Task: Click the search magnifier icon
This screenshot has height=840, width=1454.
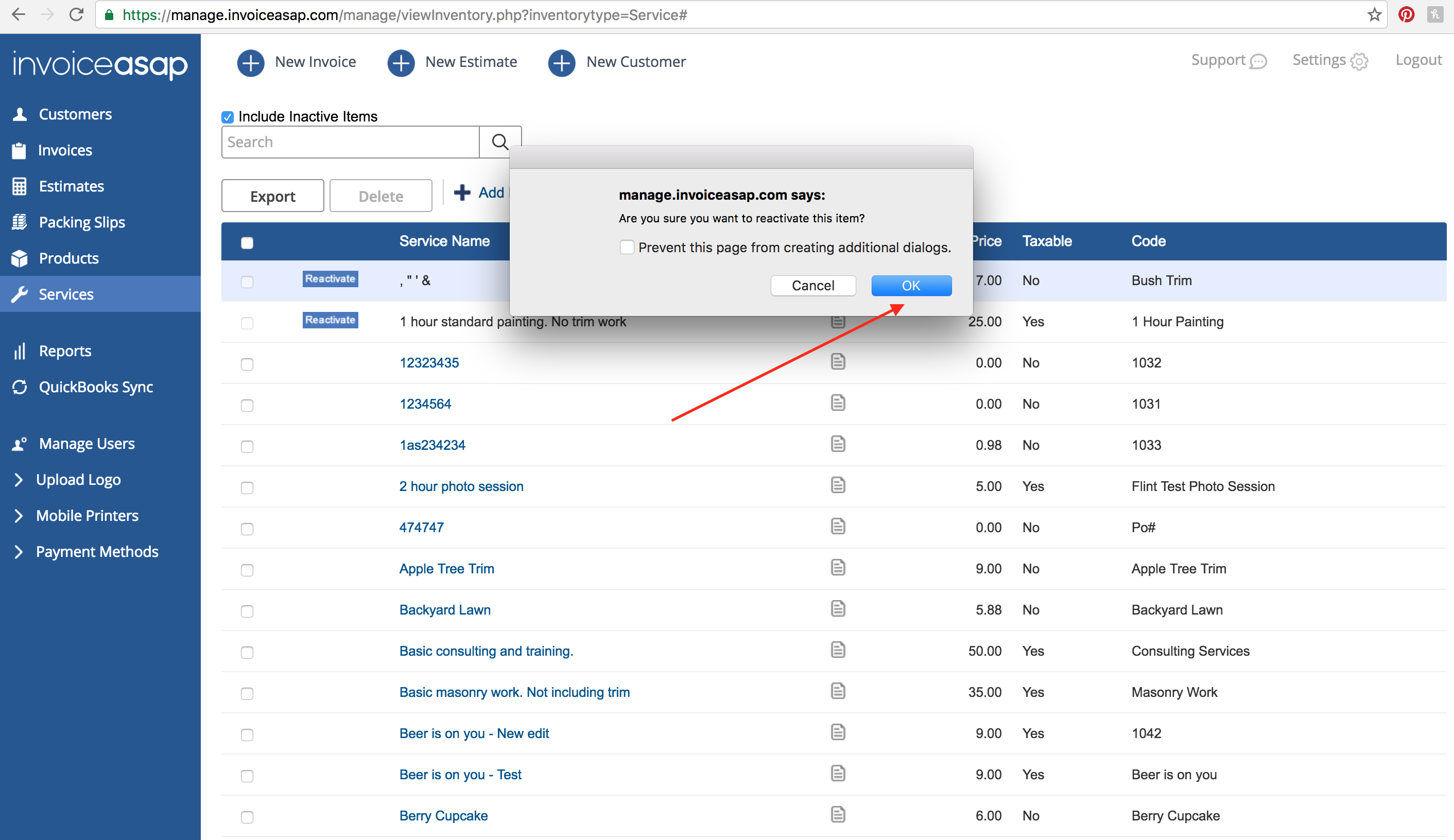Action: coord(499,142)
